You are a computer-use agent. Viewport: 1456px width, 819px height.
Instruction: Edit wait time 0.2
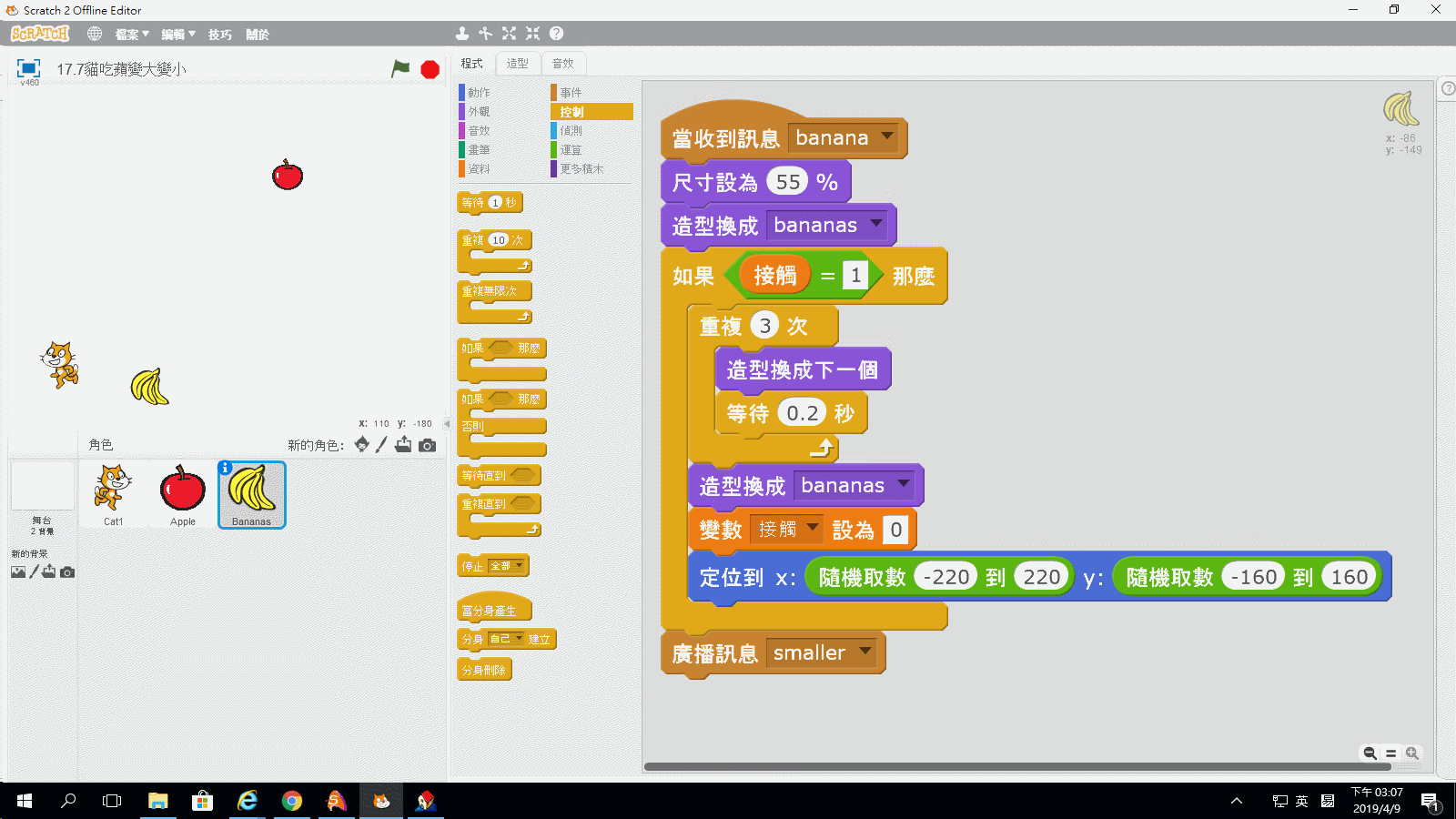click(x=803, y=413)
